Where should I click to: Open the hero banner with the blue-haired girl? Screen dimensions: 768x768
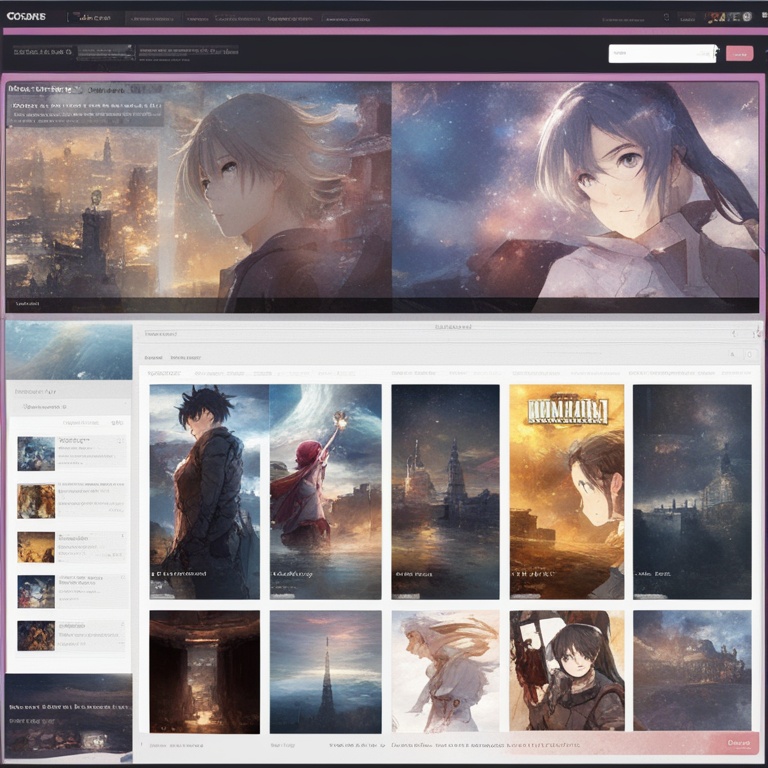tap(576, 196)
